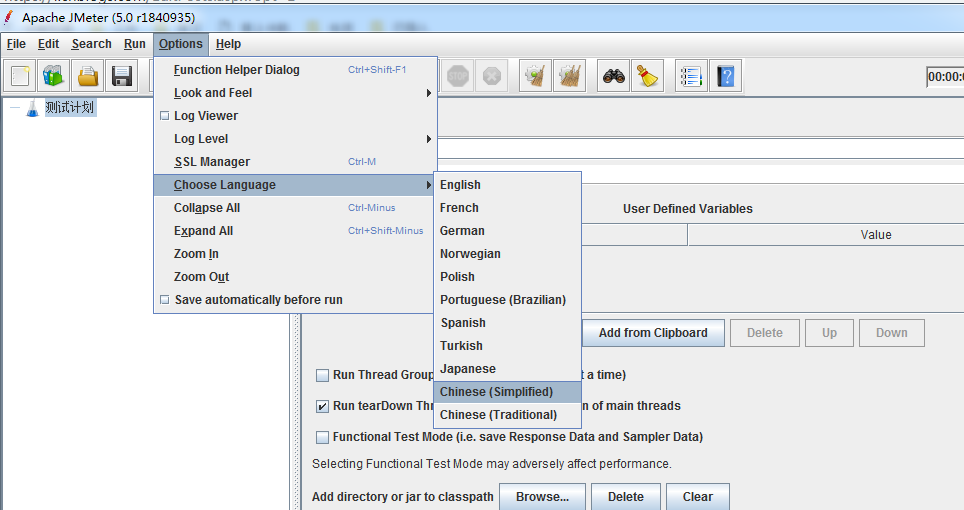Enable Functional Test Mode checkbox
The image size is (964, 510).
click(322, 437)
